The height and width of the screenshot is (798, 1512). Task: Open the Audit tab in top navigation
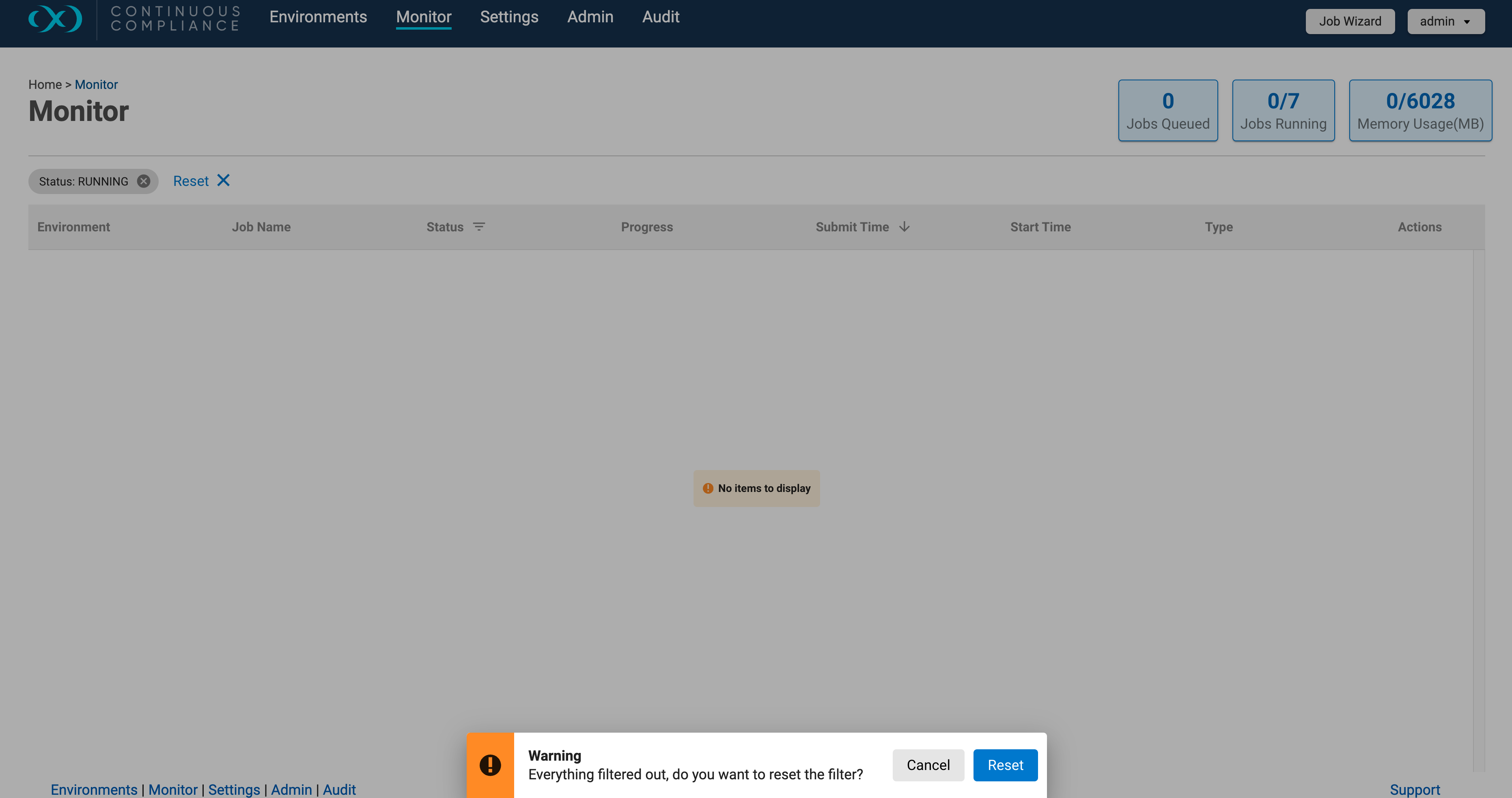(660, 17)
